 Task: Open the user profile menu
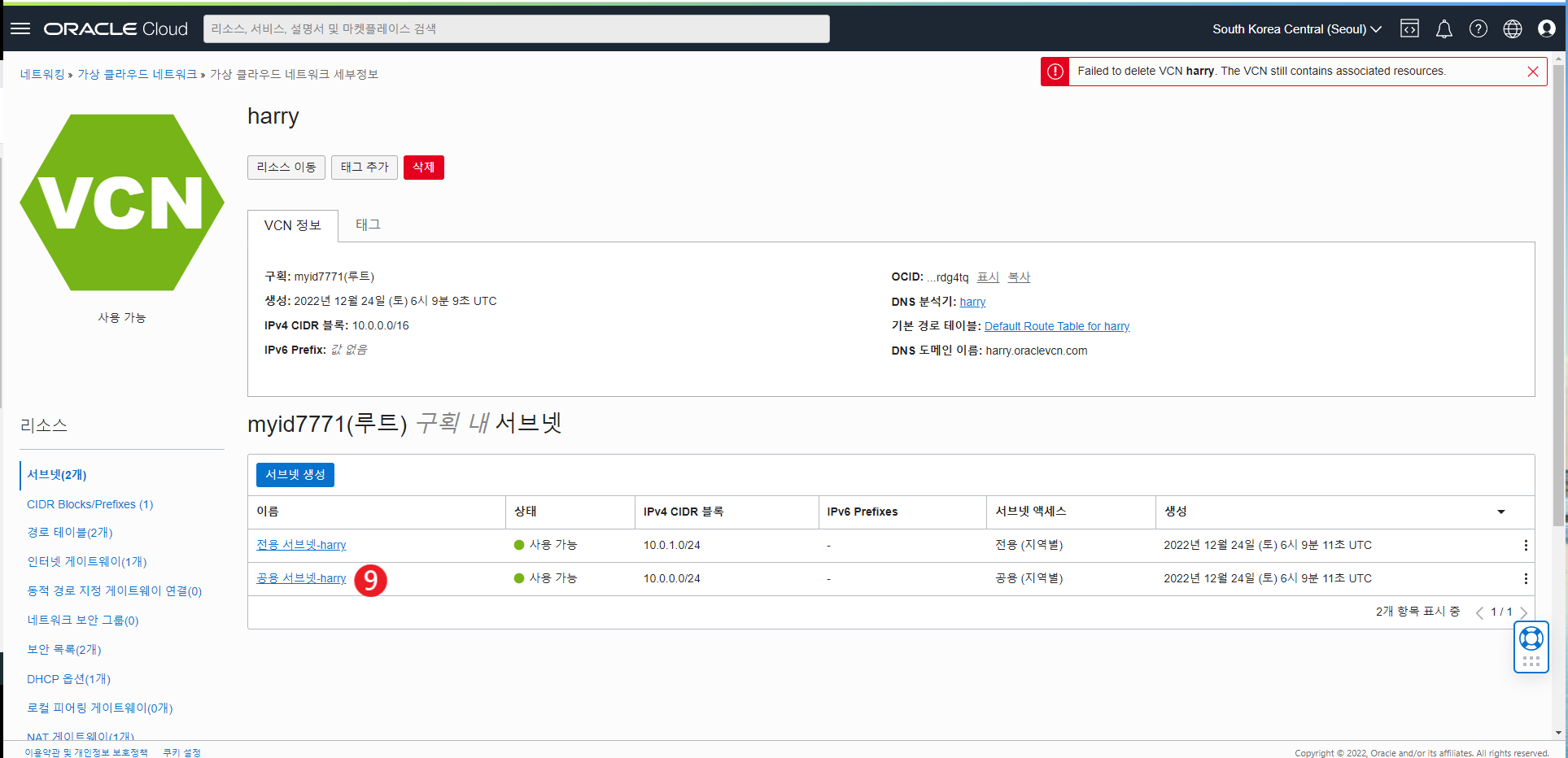pos(1546,29)
